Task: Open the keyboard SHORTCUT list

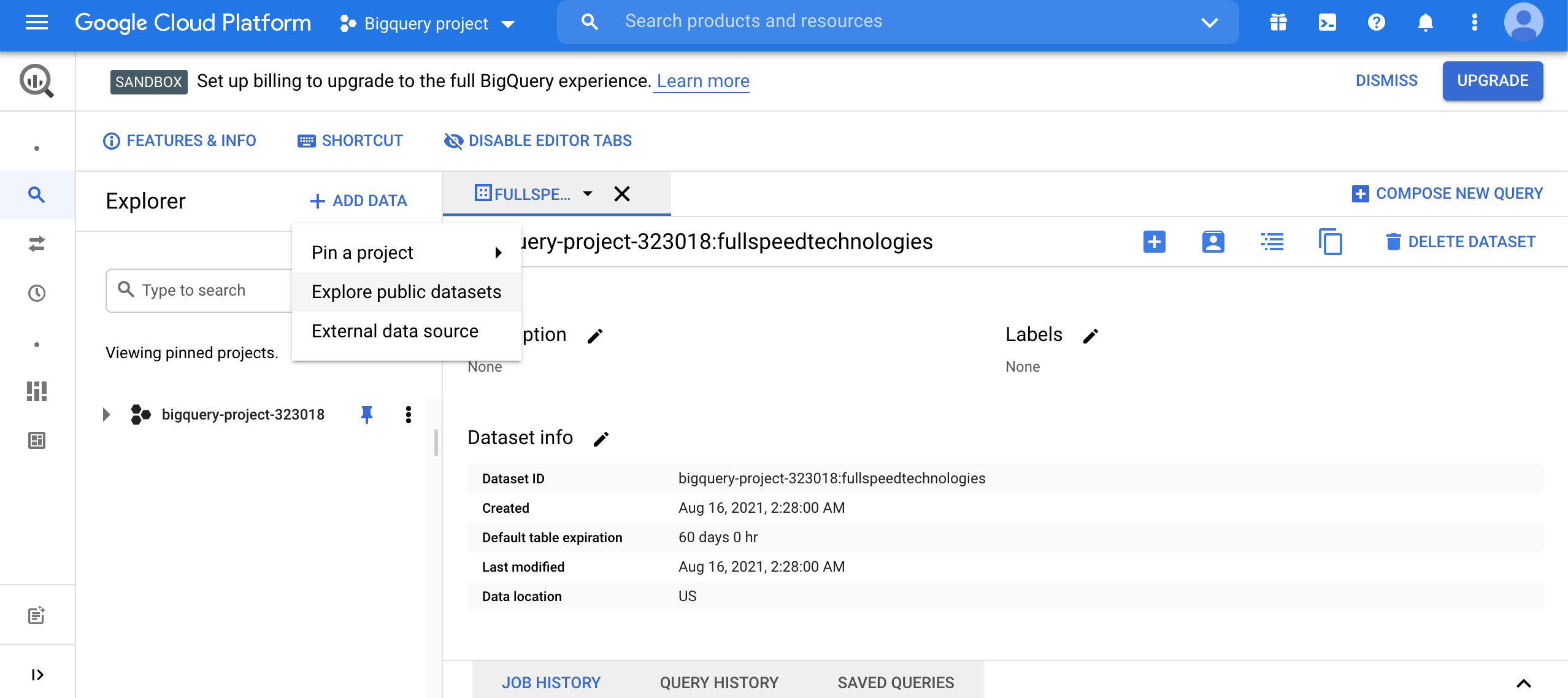Action: (x=350, y=141)
